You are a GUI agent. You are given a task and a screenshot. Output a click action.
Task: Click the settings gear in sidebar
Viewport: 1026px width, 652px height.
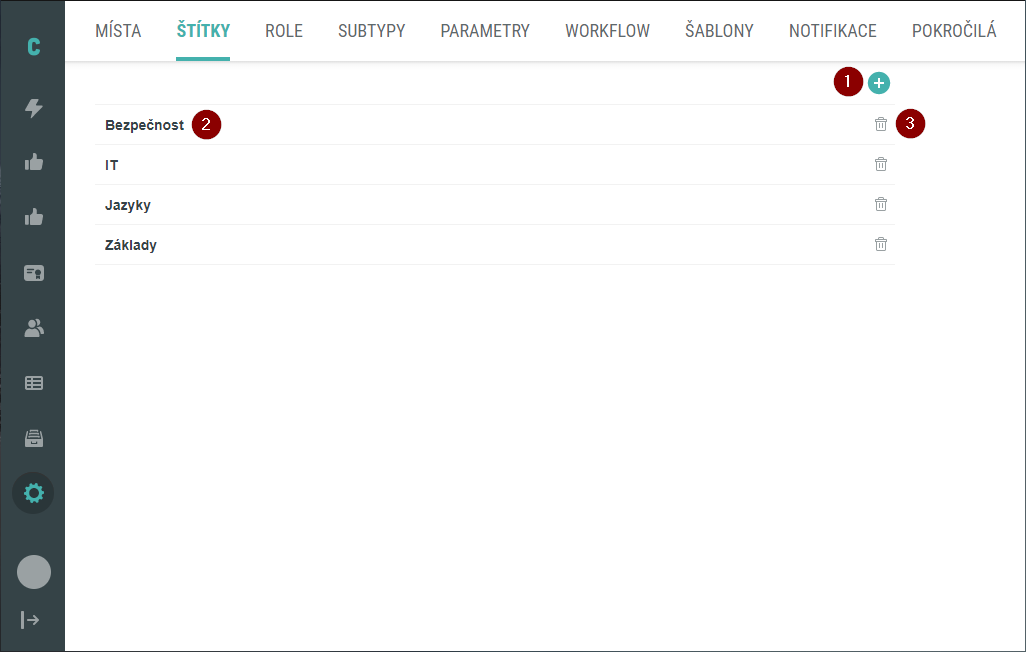point(34,493)
